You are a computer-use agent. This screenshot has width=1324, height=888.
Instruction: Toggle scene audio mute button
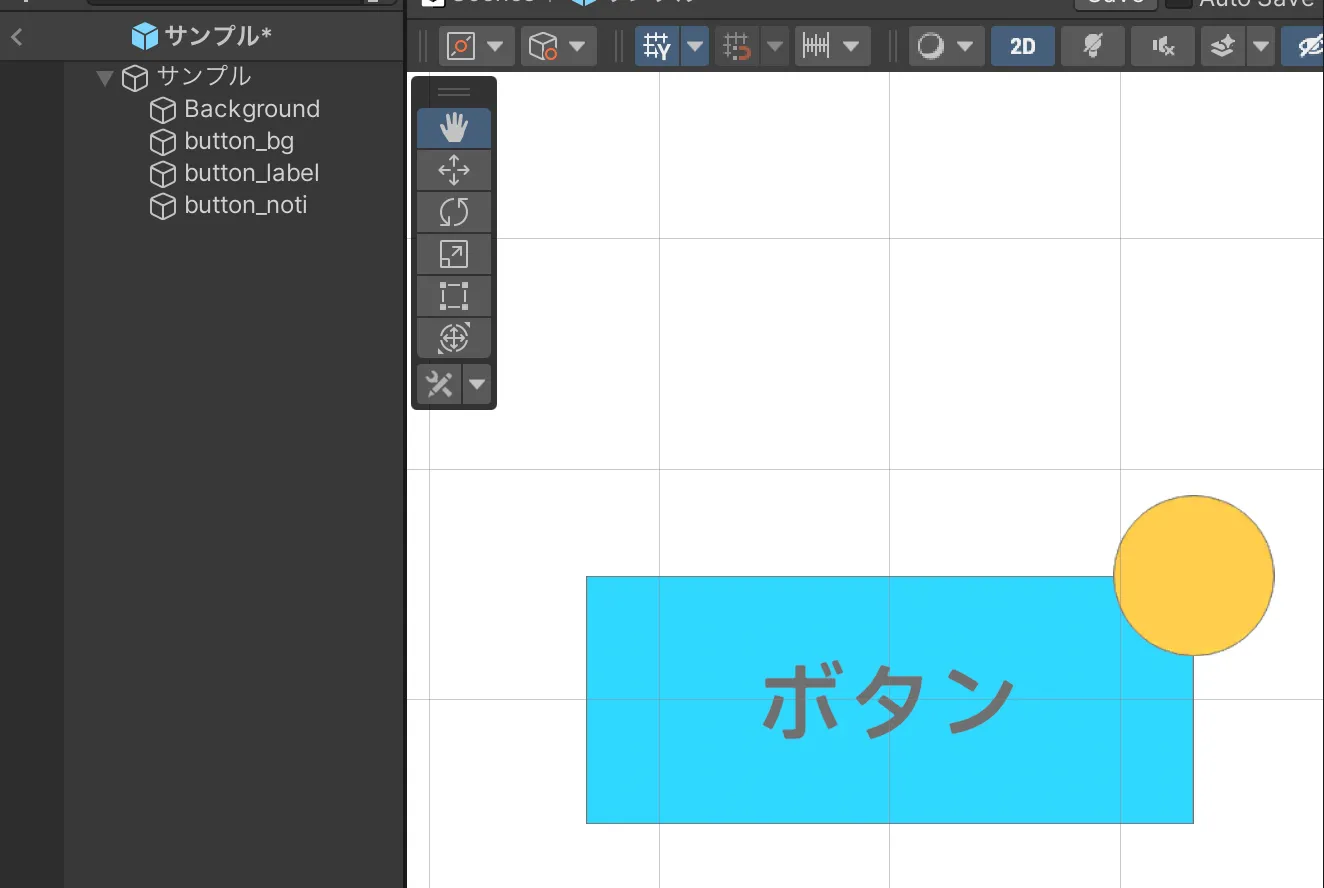pyautogui.click(x=1162, y=47)
